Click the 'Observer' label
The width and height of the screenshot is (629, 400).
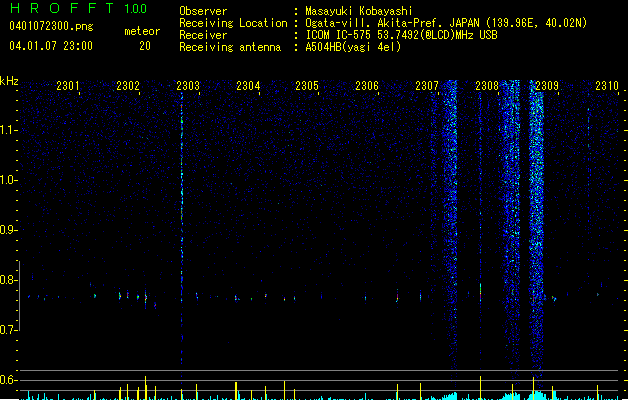pyautogui.click(x=203, y=11)
